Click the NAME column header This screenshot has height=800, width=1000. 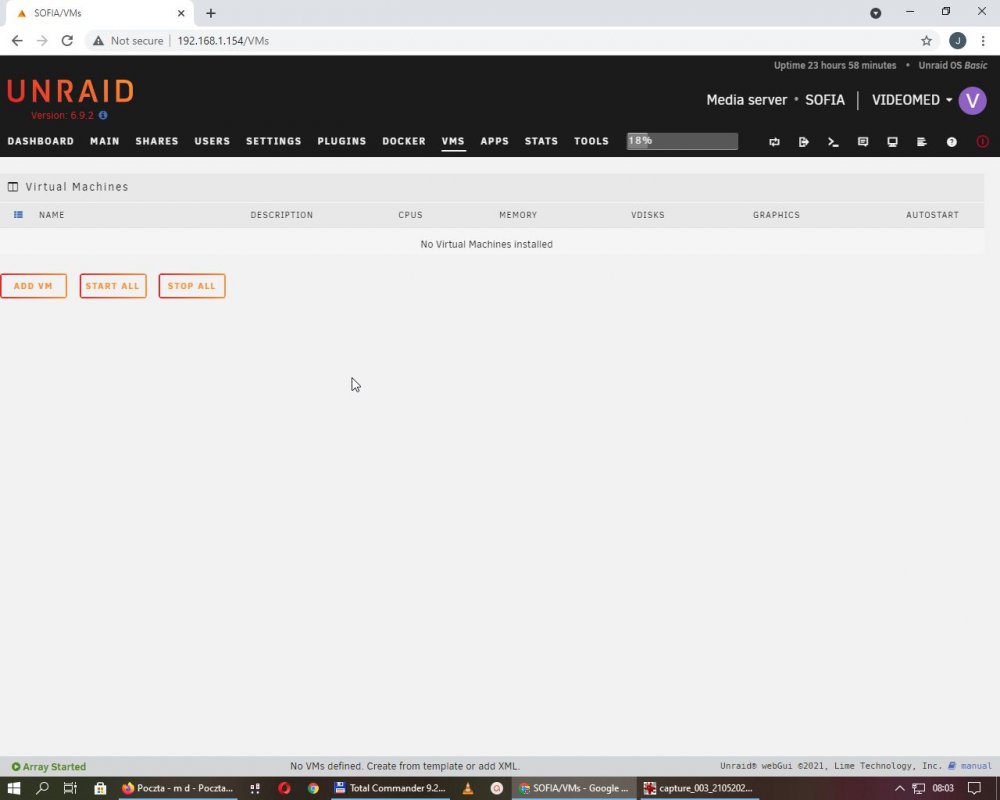pyautogui.click(x=52, y=215)
